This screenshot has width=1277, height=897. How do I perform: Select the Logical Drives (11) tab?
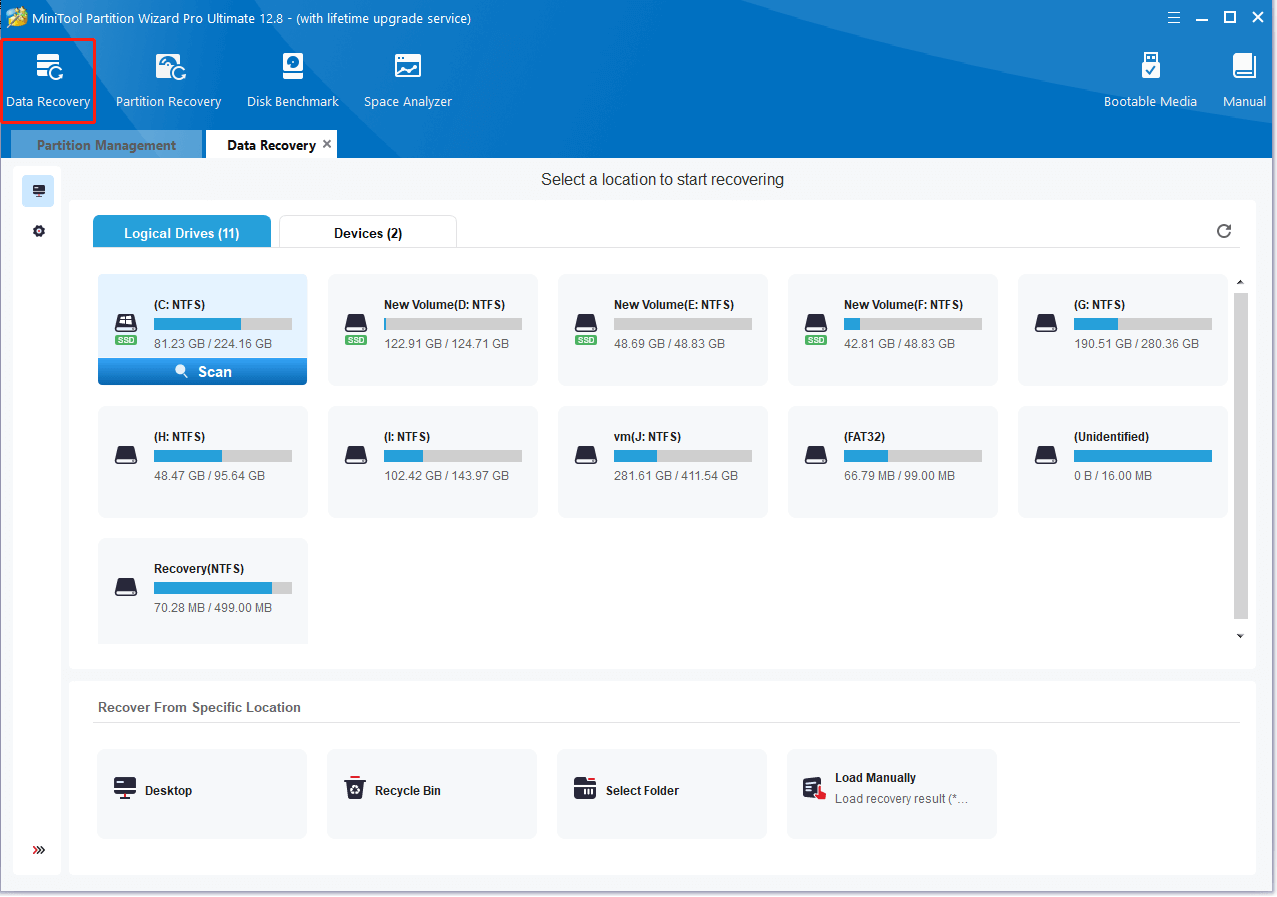click(181, 233)
